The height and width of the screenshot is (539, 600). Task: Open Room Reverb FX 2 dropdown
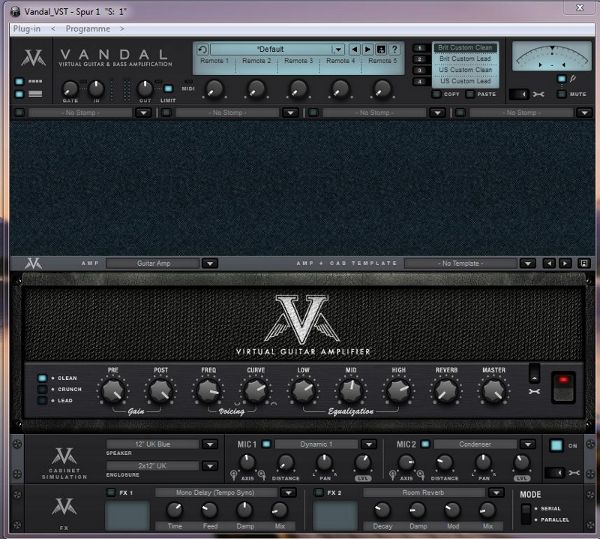[x=496, y=492]
